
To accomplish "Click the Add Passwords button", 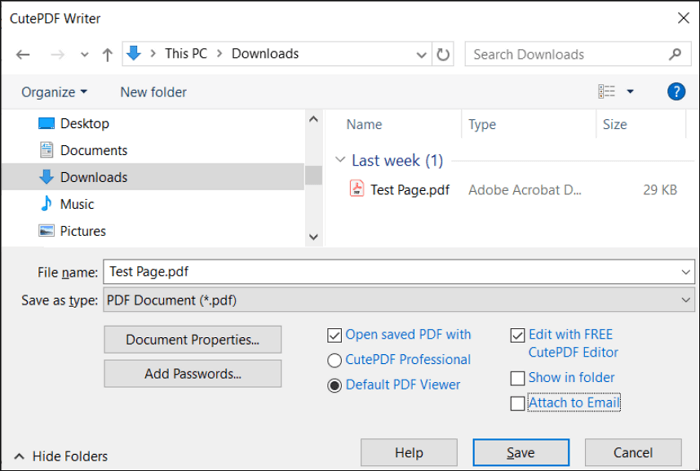I will click(193, 374).
